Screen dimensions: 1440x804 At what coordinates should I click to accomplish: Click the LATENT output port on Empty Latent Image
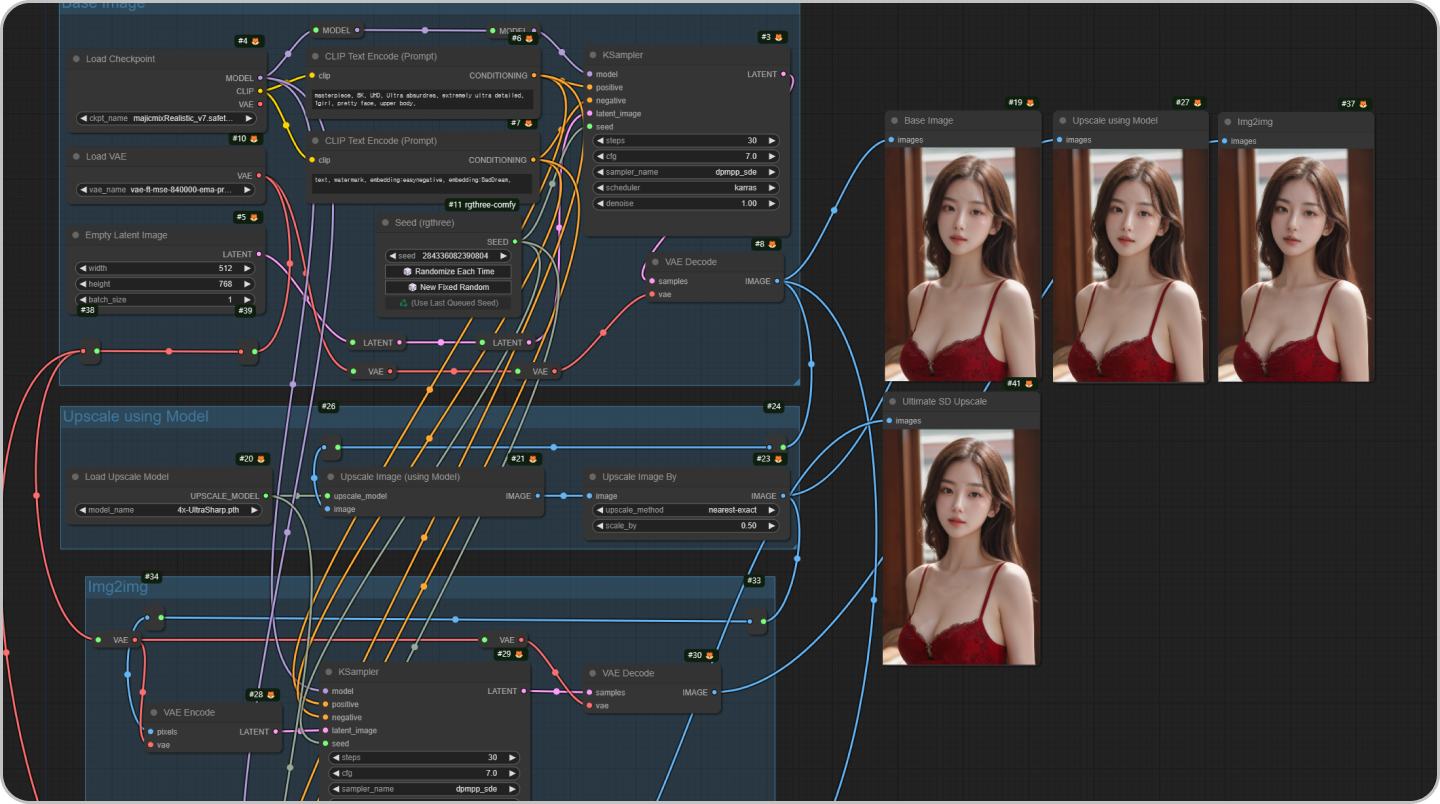(261, 255)
